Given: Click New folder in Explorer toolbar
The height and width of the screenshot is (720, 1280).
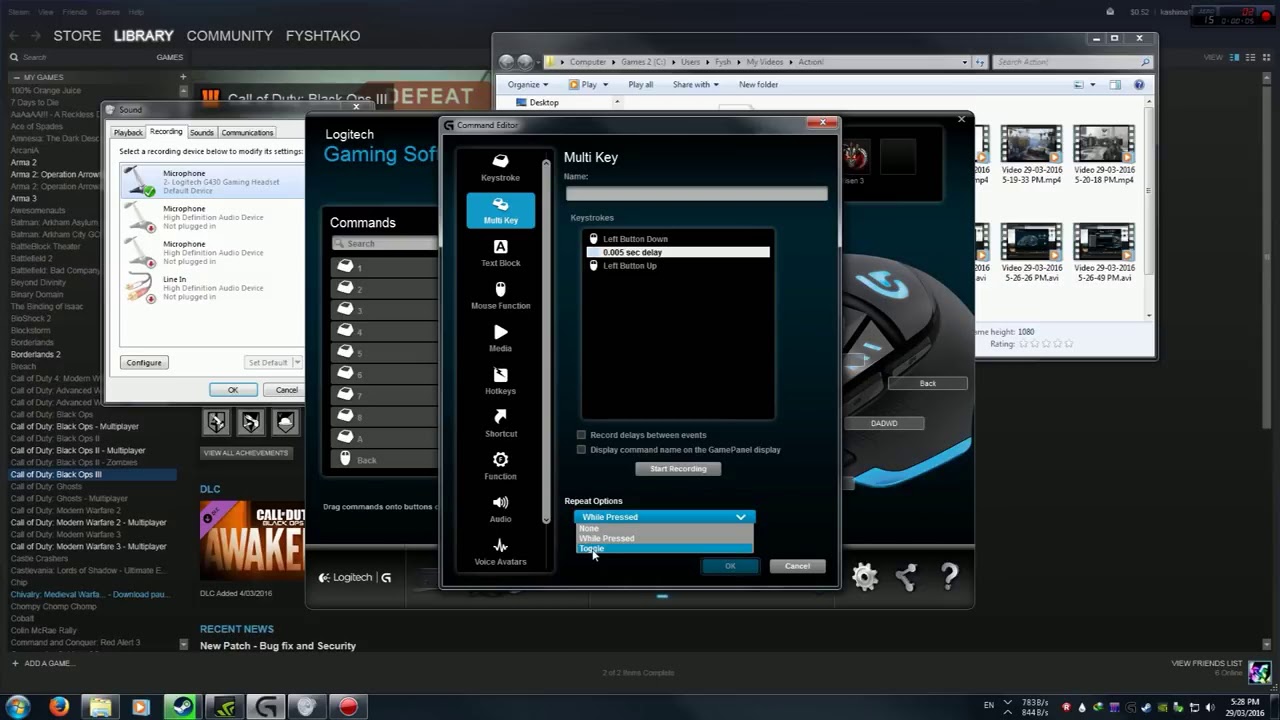Looking at the screenshot, I should pos(758,85).
